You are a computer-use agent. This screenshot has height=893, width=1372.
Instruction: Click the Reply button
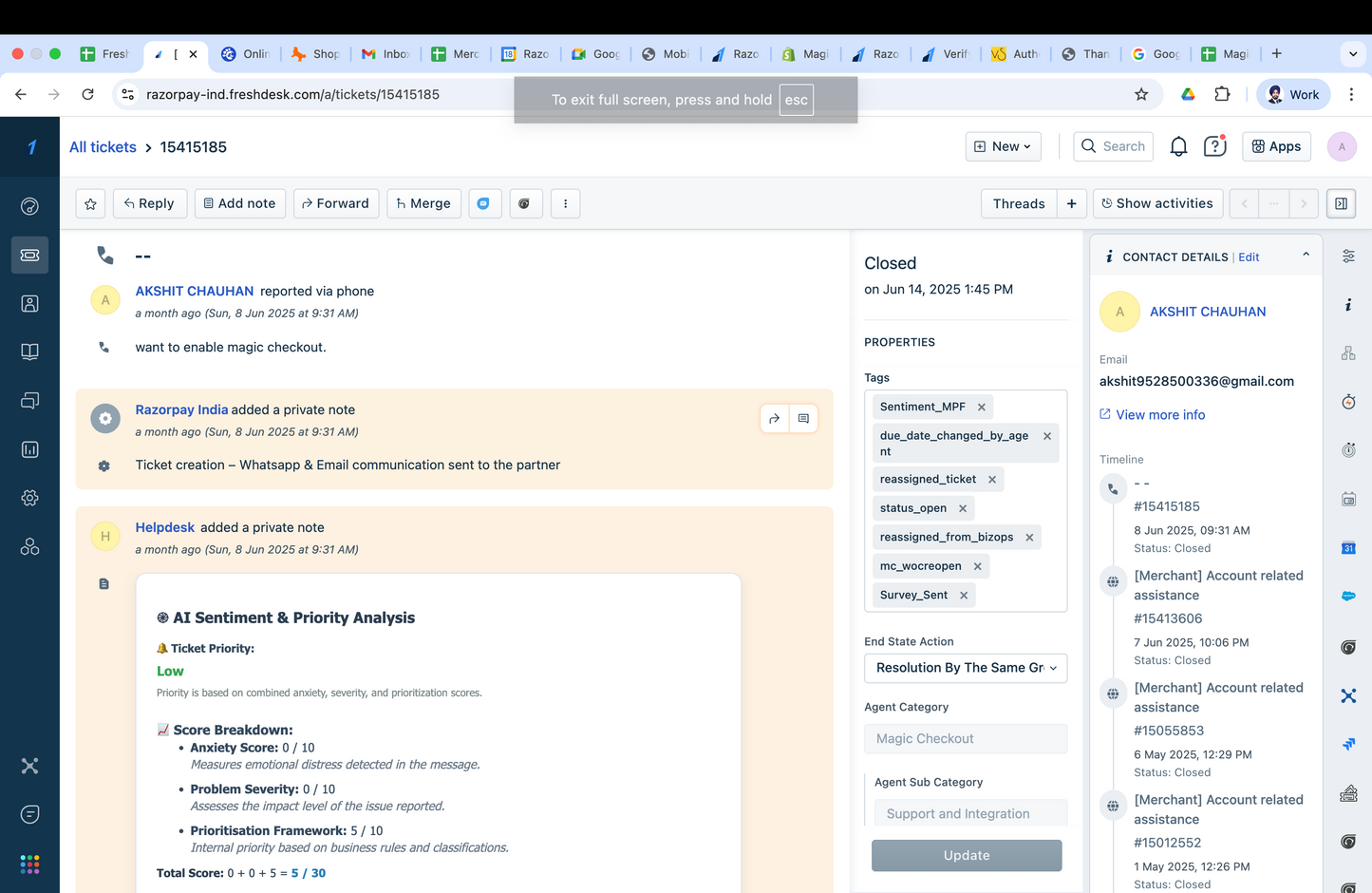[150, 203]
